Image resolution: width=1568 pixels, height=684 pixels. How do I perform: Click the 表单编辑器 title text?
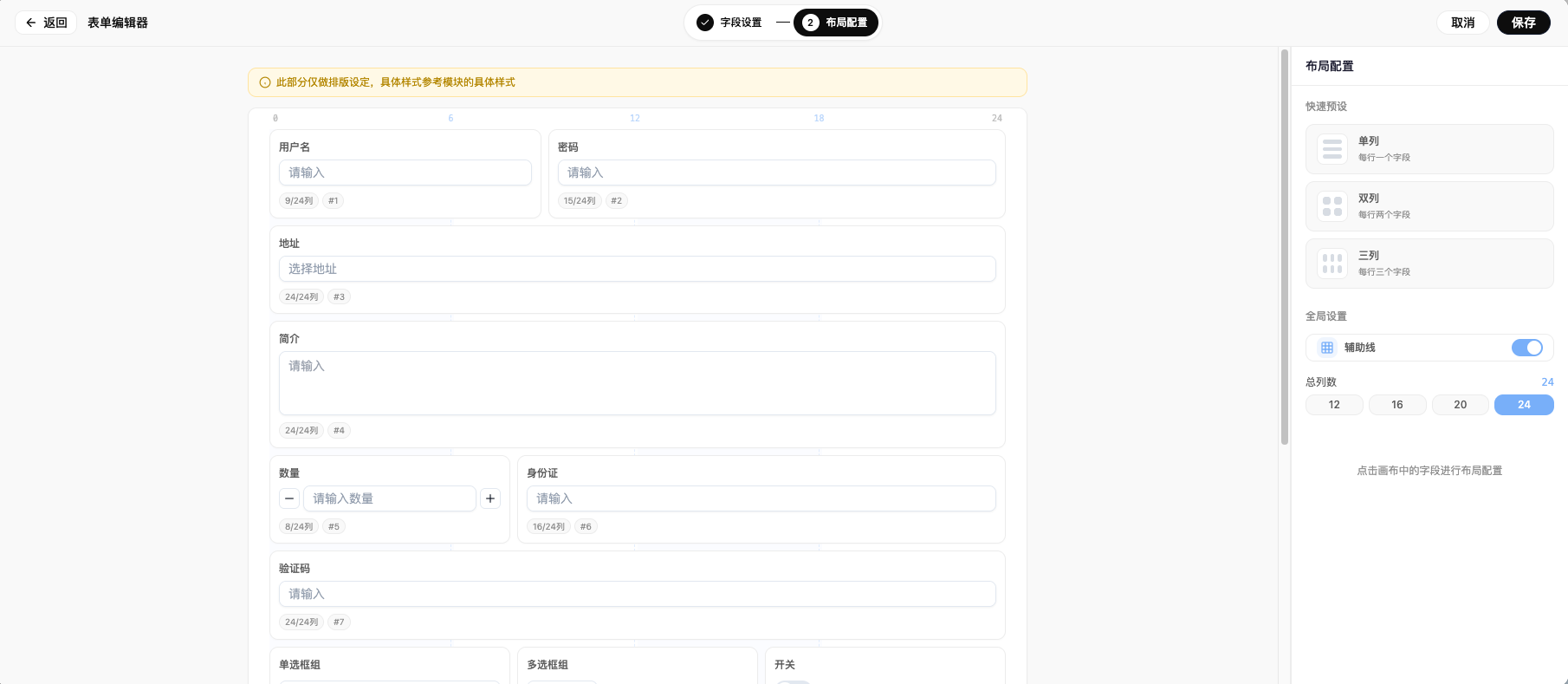pyautogui.click(x=118, y=23)
